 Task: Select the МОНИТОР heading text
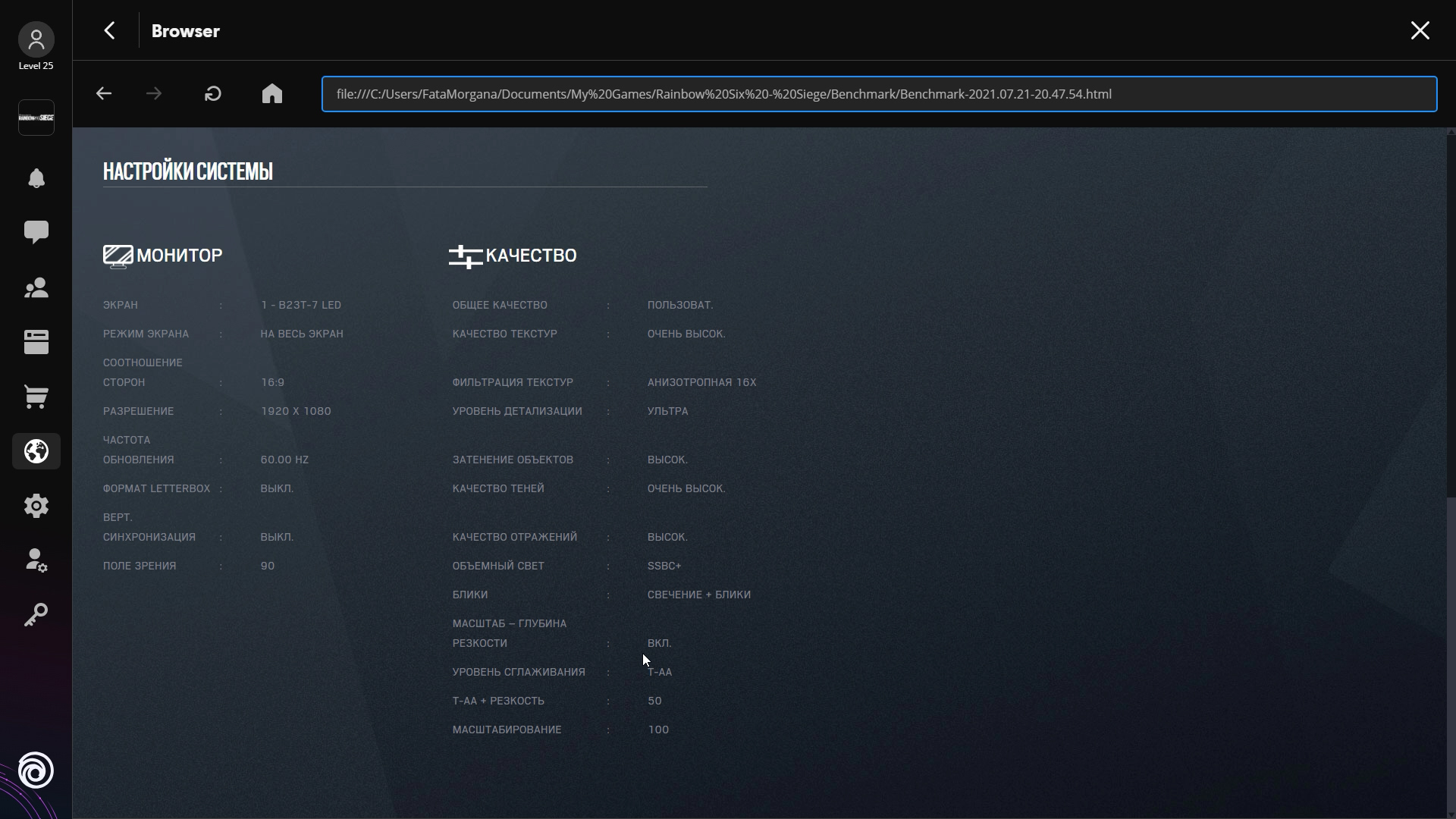[180, 256]
